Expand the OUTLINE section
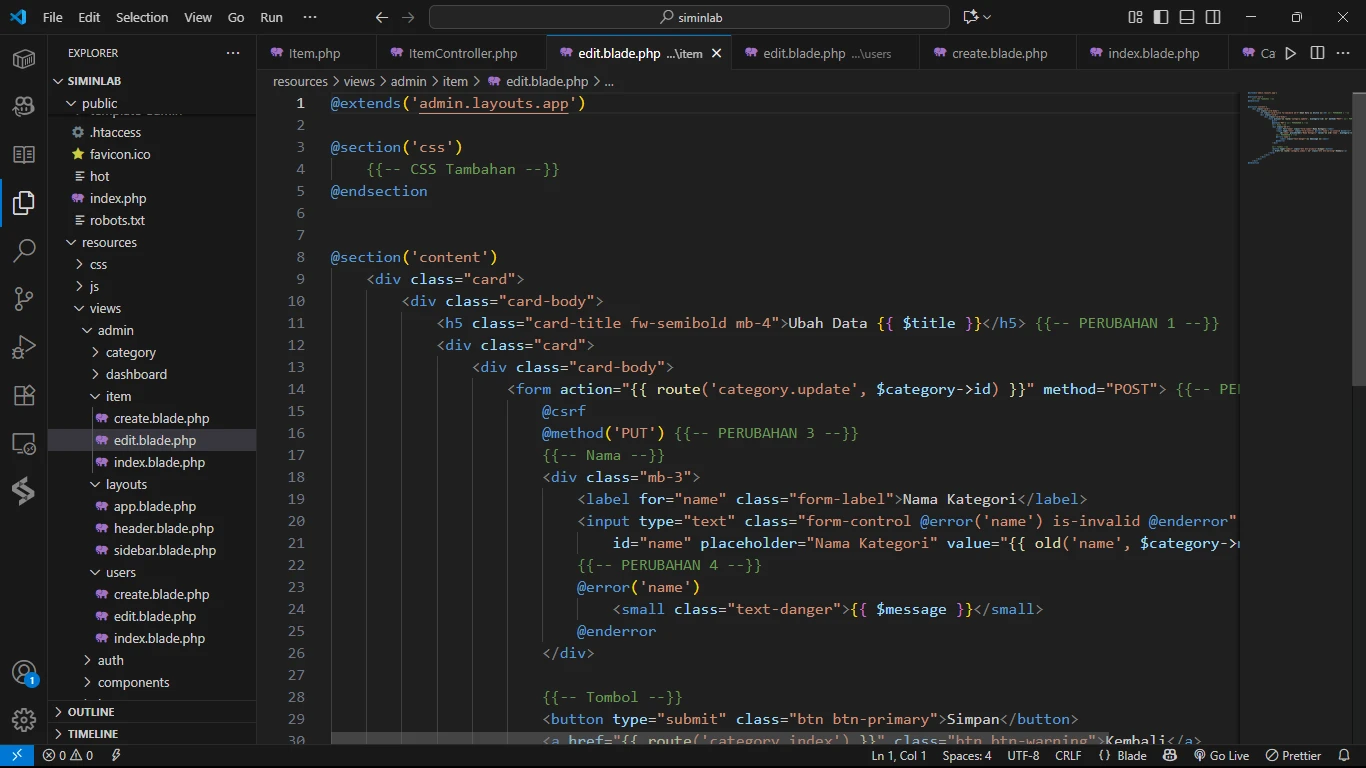Viewport: 1366px width, 768px height. pos(90,712)
